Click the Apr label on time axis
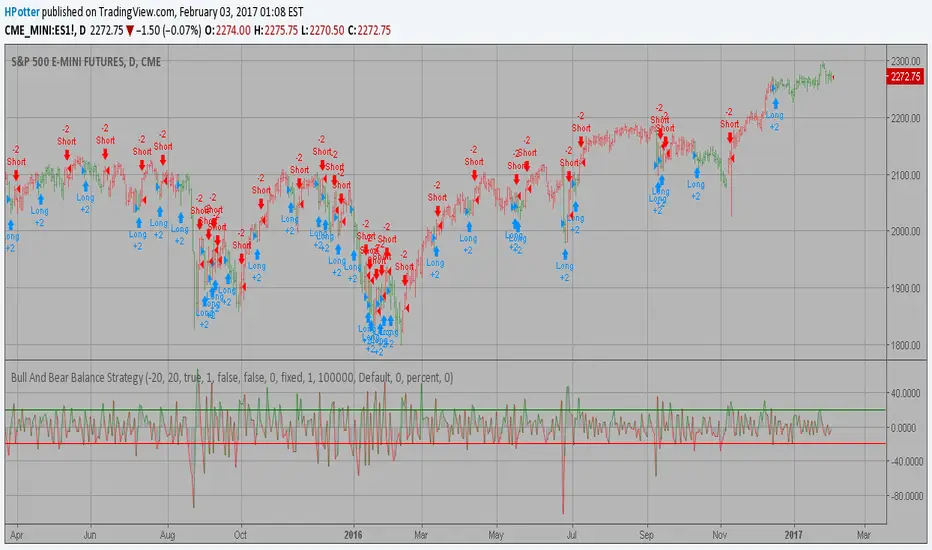 coord(17,535)
